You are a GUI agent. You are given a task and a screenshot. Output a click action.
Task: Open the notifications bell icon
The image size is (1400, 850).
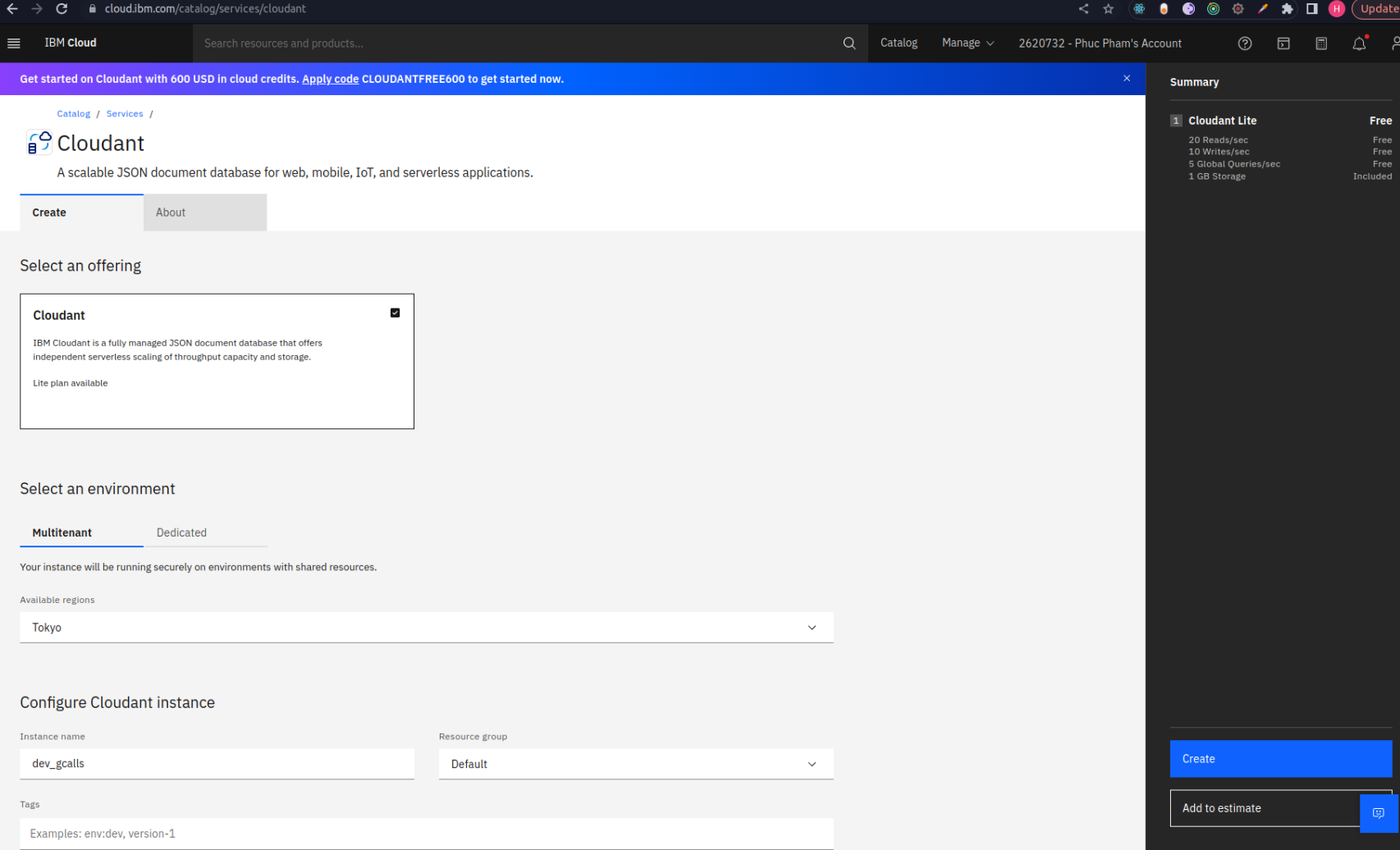1359,43
